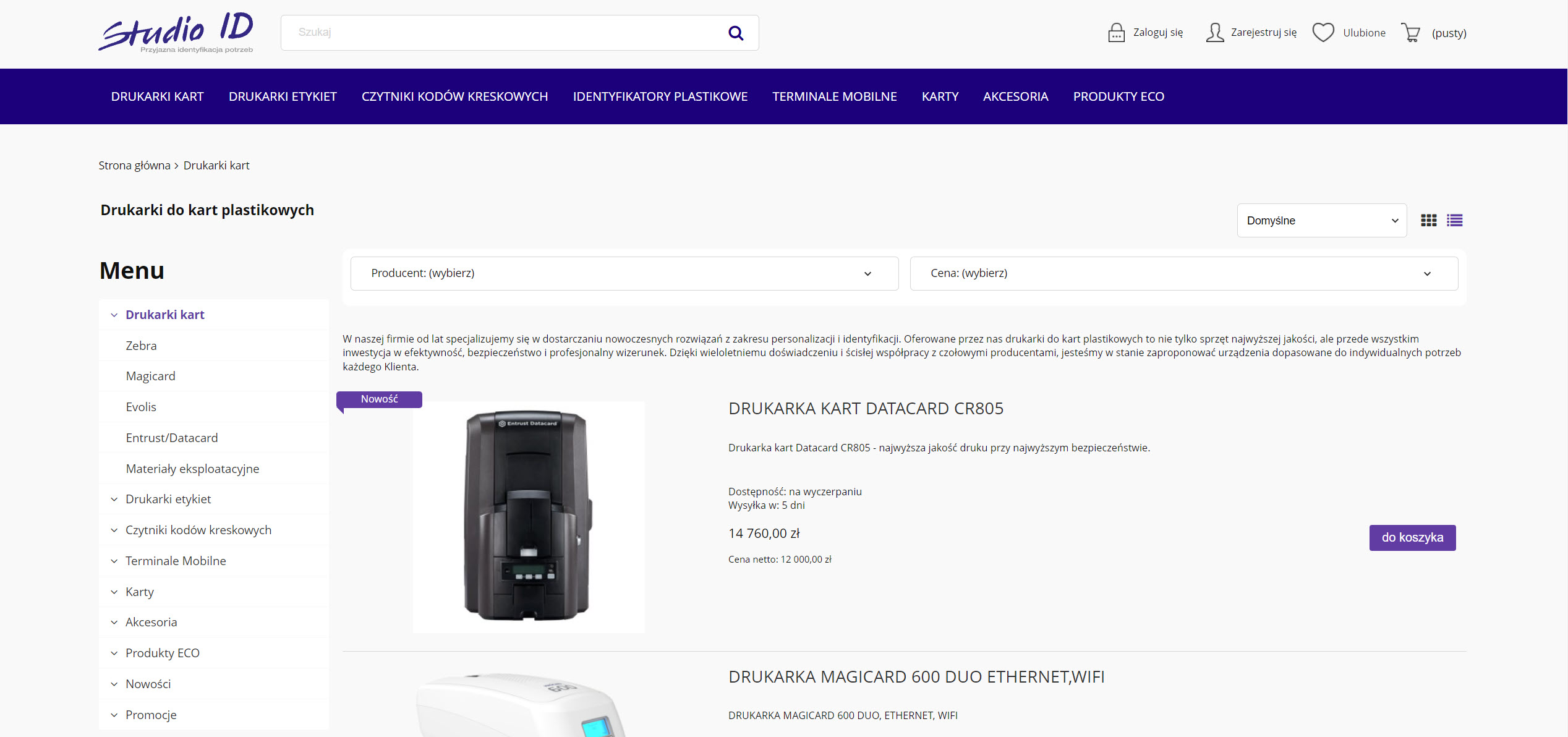Screen dimensions: 1568x737
Task: Open login via the shopping bag icon
Action: tap(1117, 32)
